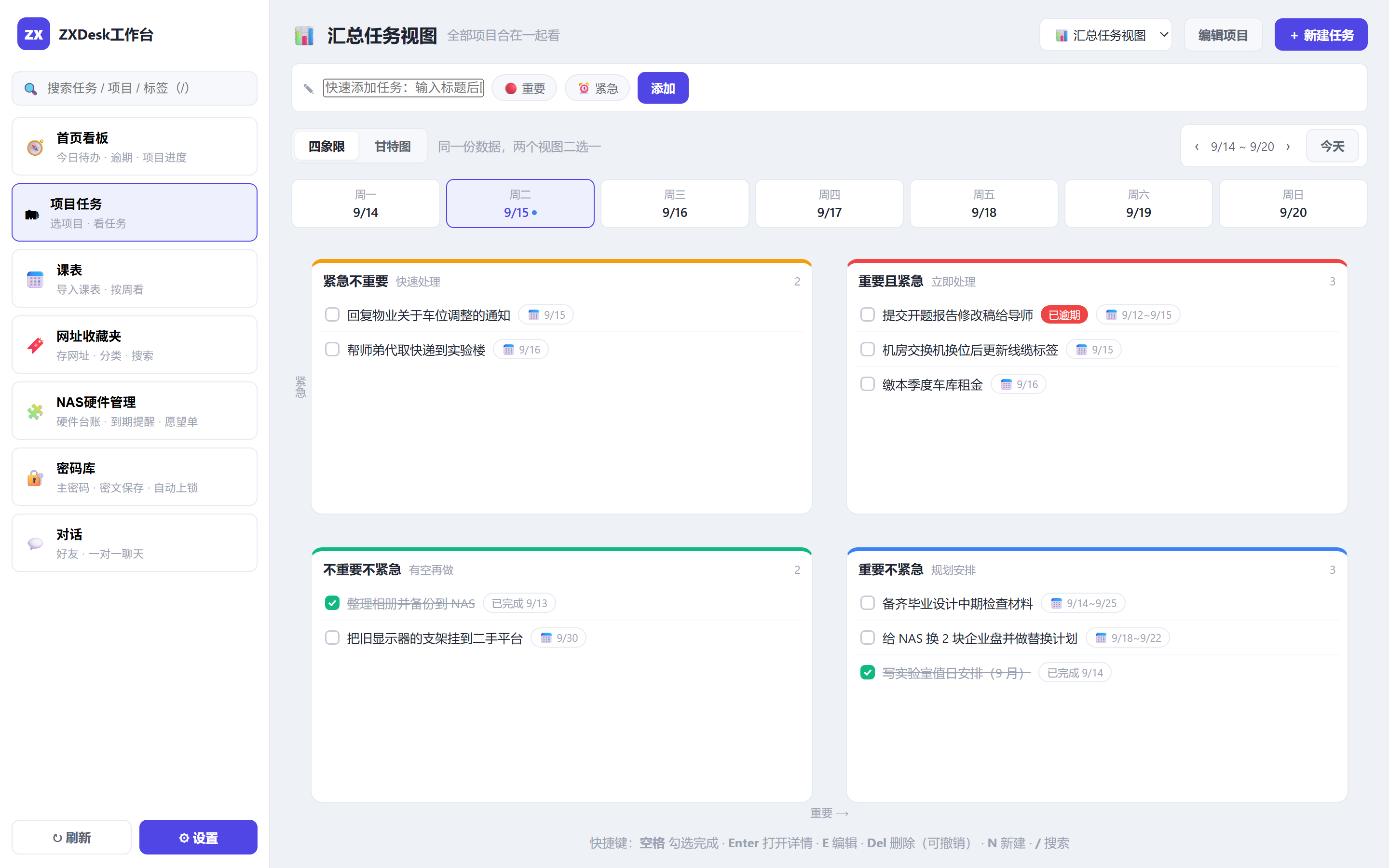
Task: Click the 已逾期 red badge
Action: pyautogui.click(x=1064, y=315)
